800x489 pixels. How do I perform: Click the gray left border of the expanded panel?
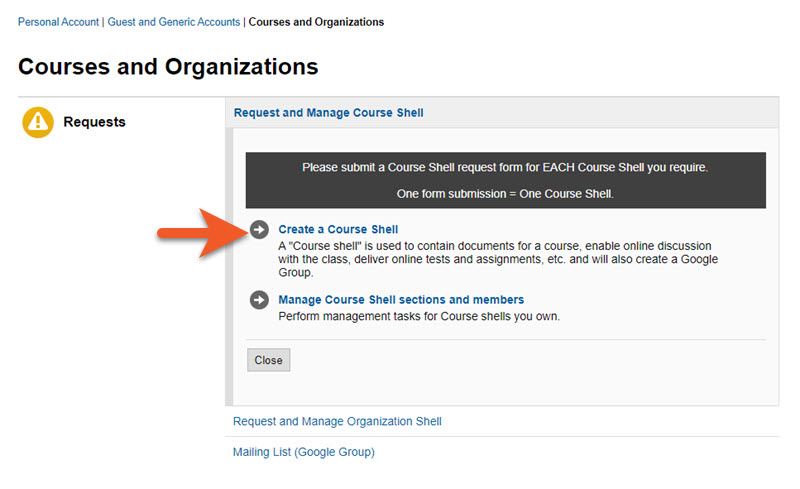point(229,267)
